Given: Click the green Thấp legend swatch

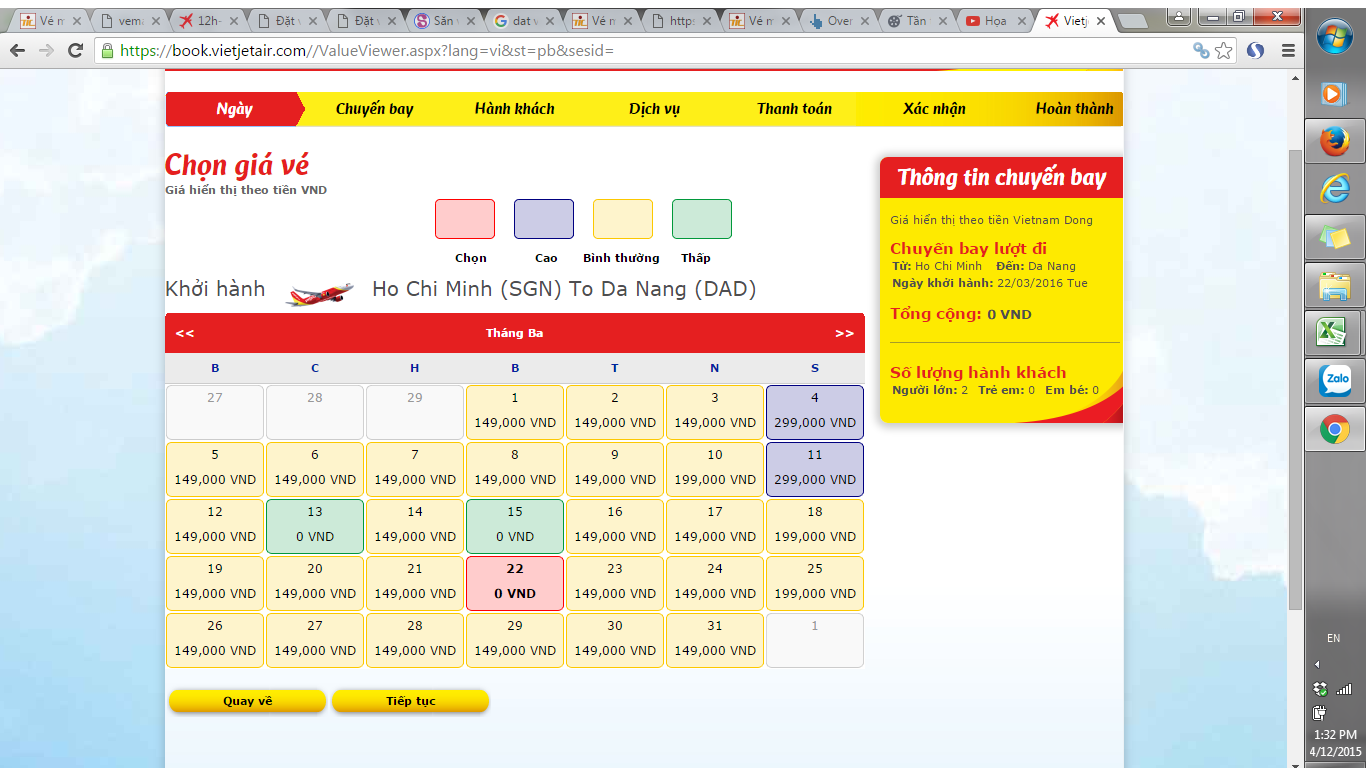Looking at the screenshot, I should 702,219.
